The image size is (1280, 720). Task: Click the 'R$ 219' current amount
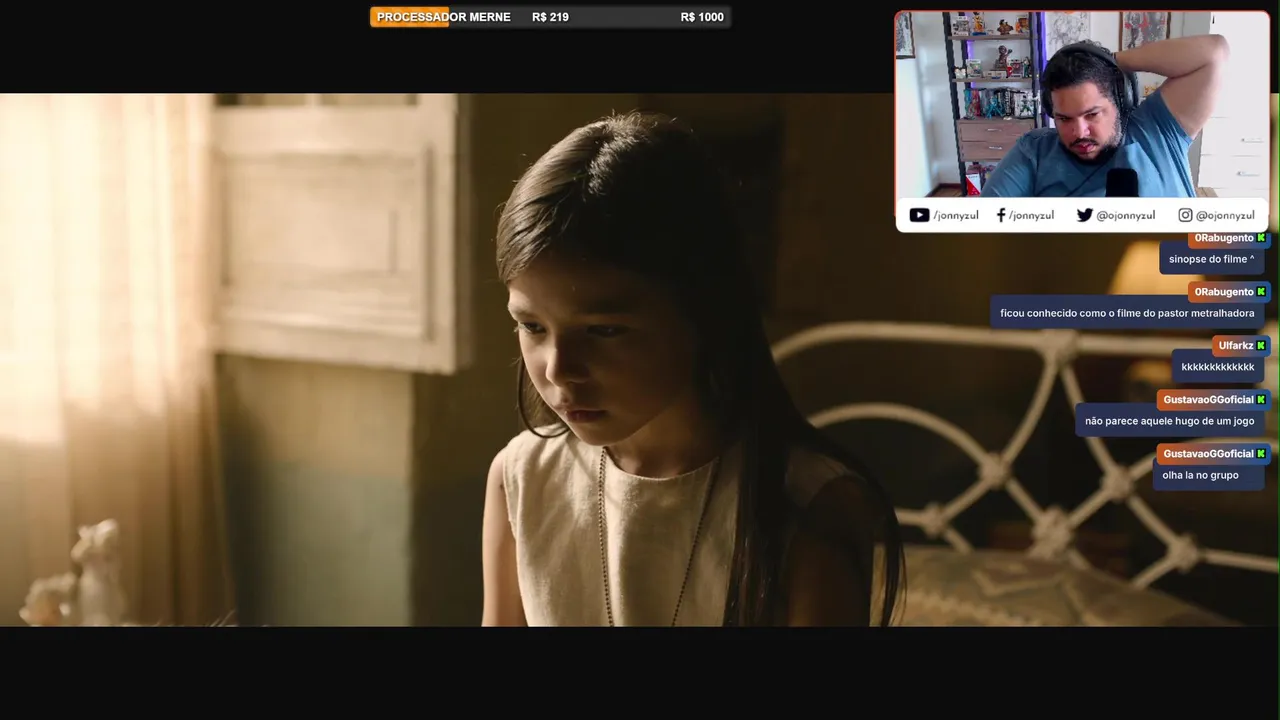pyautogui.click(x=550, y=17)
